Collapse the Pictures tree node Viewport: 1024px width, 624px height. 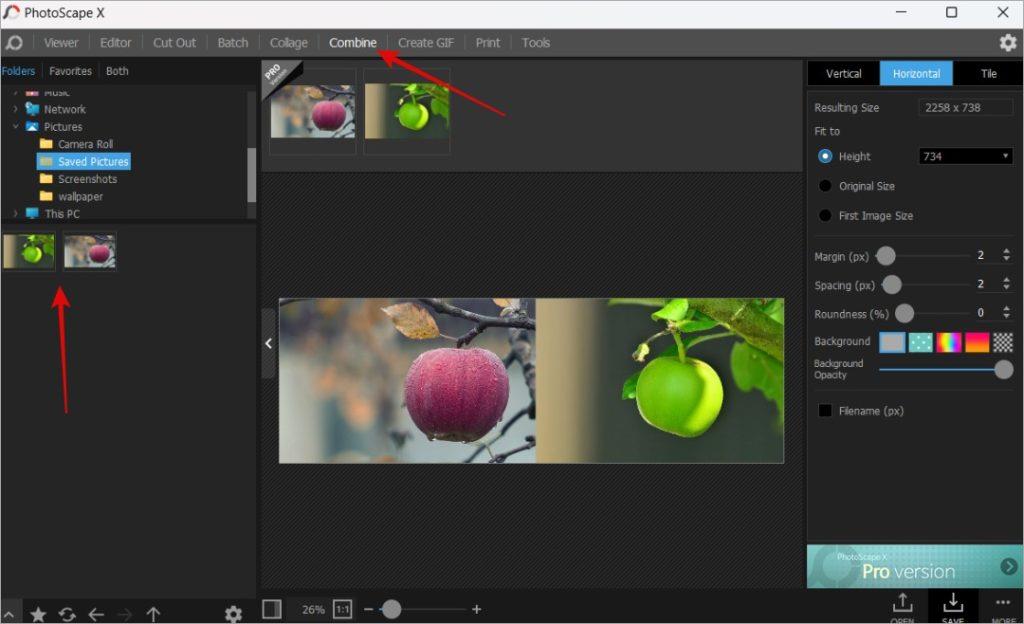click(16, 127)
